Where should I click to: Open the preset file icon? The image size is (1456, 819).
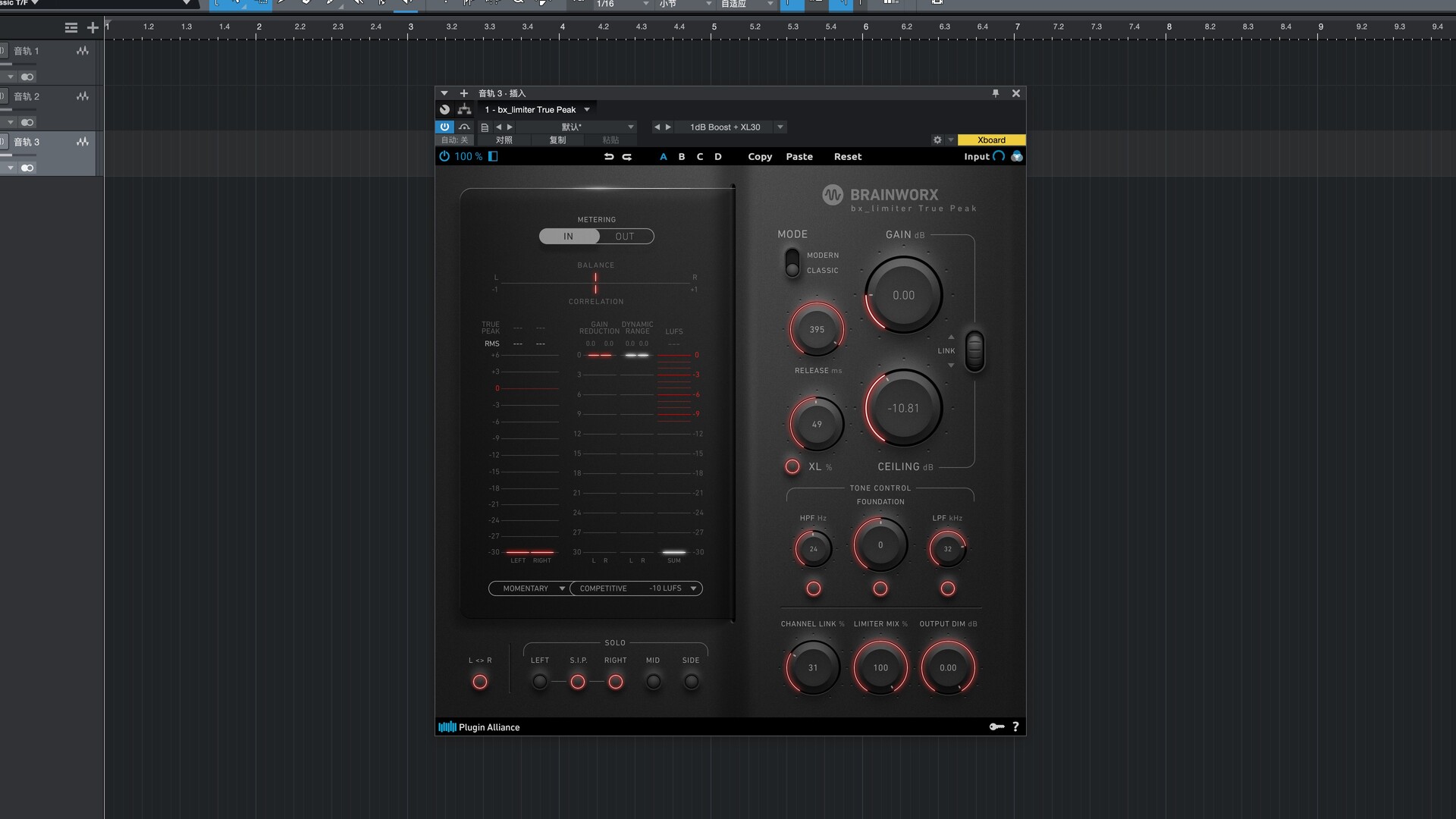485,127
